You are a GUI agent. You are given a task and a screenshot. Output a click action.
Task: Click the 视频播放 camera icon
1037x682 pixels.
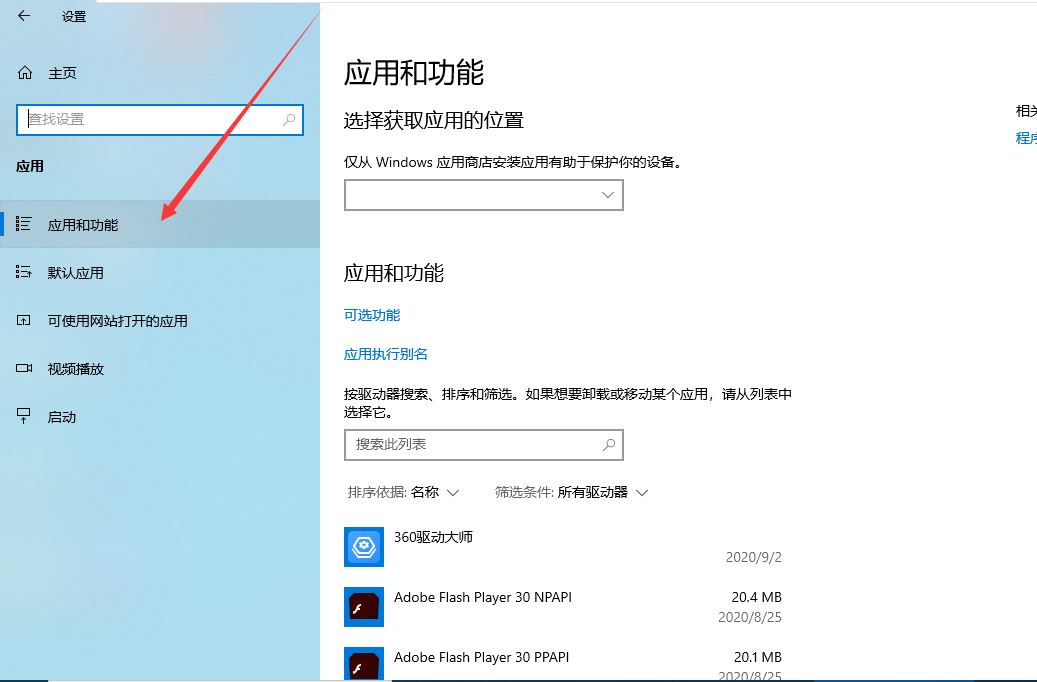(25, 369)
